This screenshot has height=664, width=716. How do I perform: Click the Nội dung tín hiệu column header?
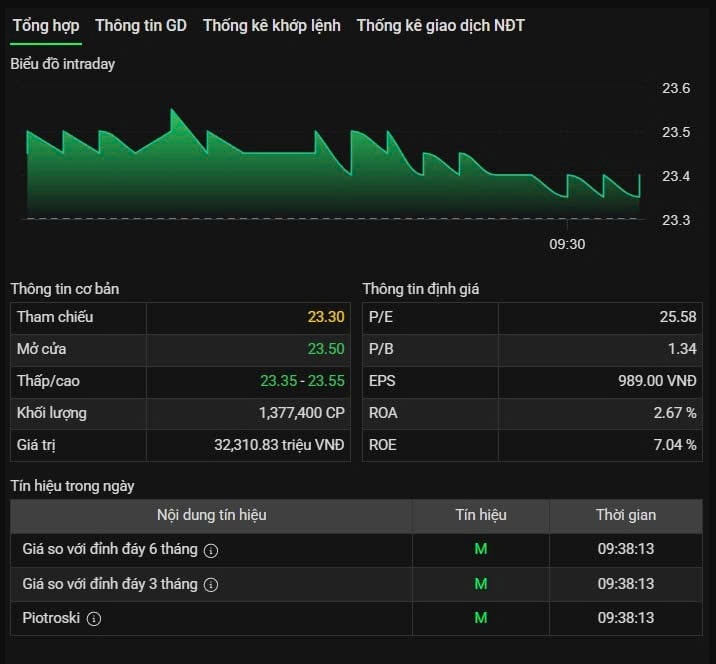pos(211,516)
